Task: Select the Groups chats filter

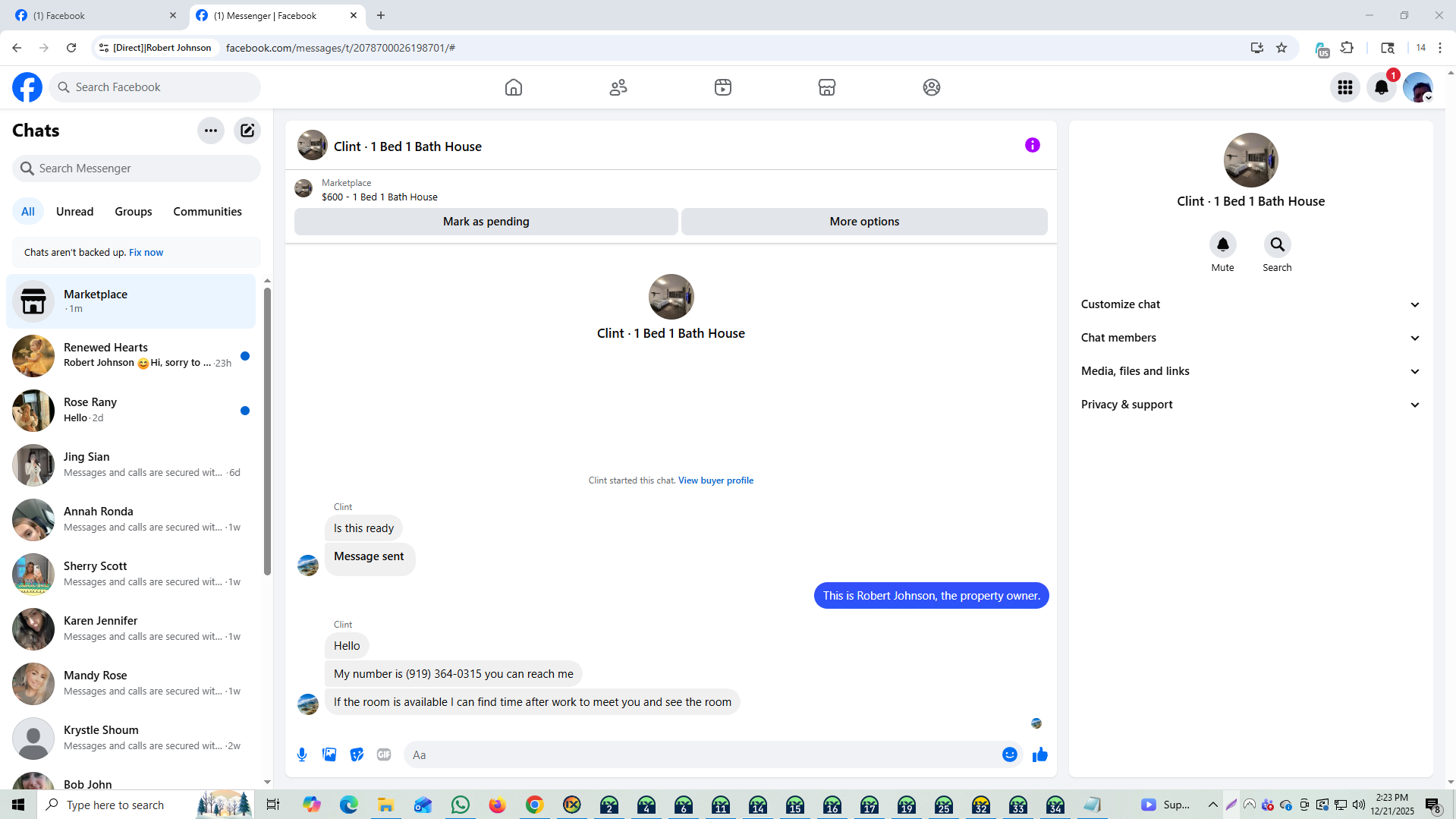Action: tap(134, 212)
